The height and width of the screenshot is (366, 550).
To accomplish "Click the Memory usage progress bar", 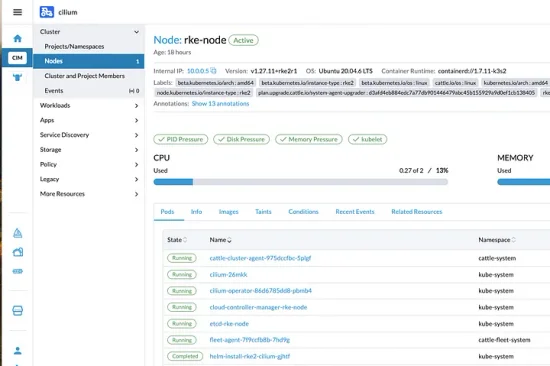I will coord(524,182).
